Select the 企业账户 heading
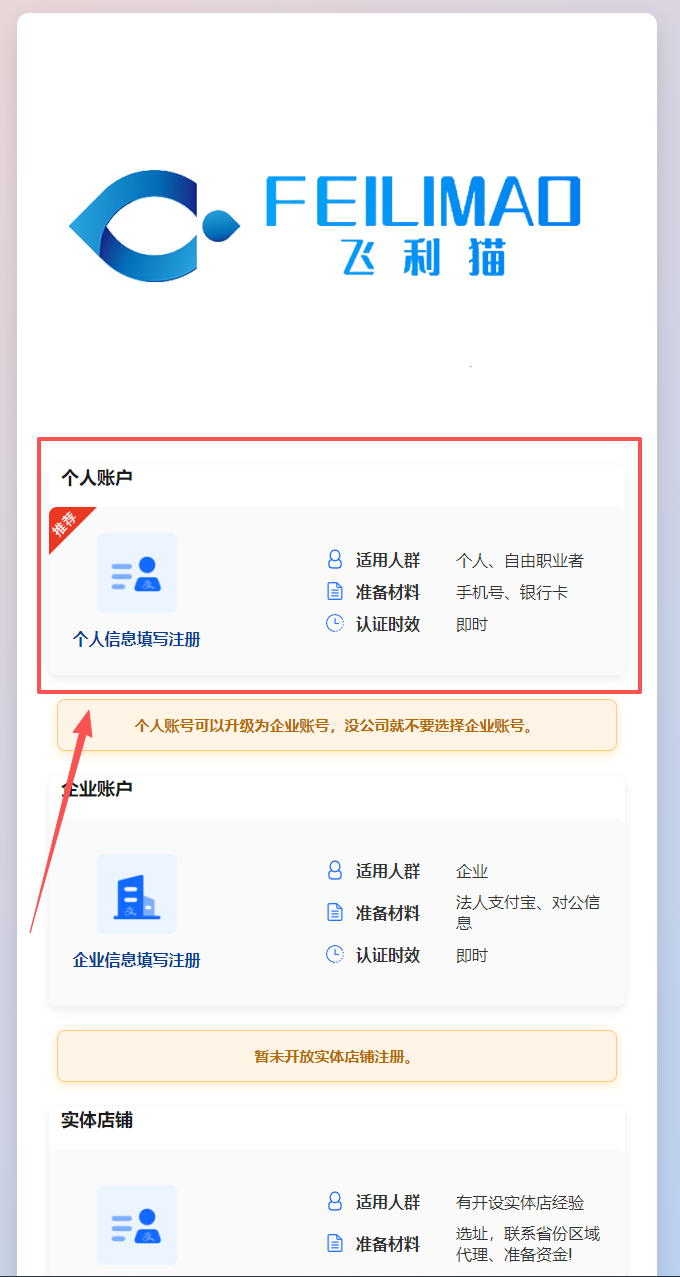The width and height of the screenshot is (680, 1277). (x=97, y=789)
